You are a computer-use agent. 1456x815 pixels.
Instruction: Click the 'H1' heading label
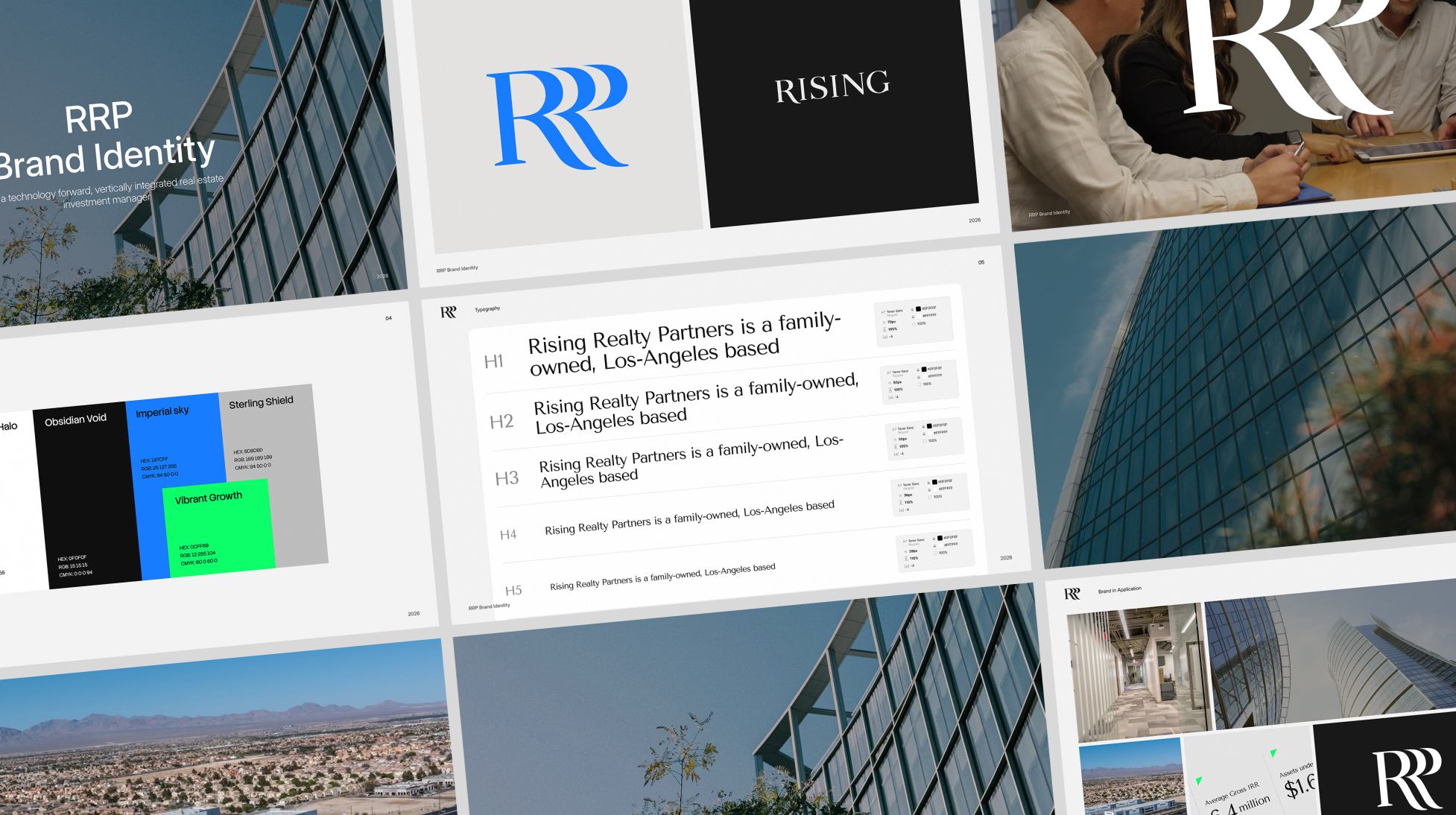[494, 361]
